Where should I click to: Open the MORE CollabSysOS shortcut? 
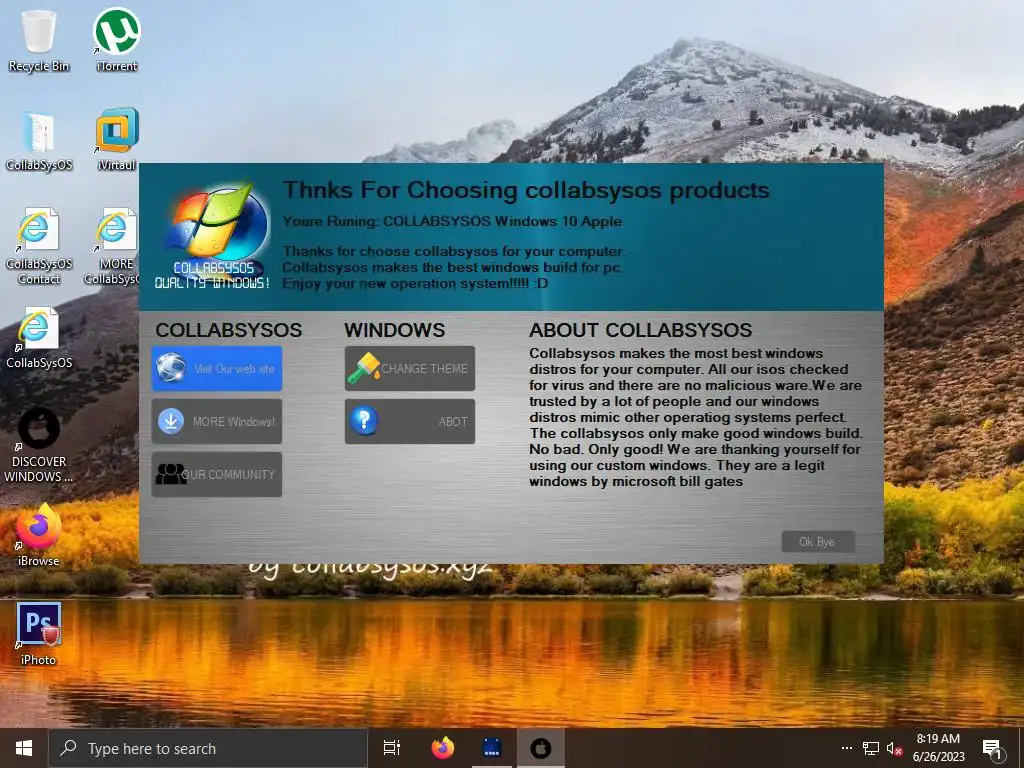112,246
